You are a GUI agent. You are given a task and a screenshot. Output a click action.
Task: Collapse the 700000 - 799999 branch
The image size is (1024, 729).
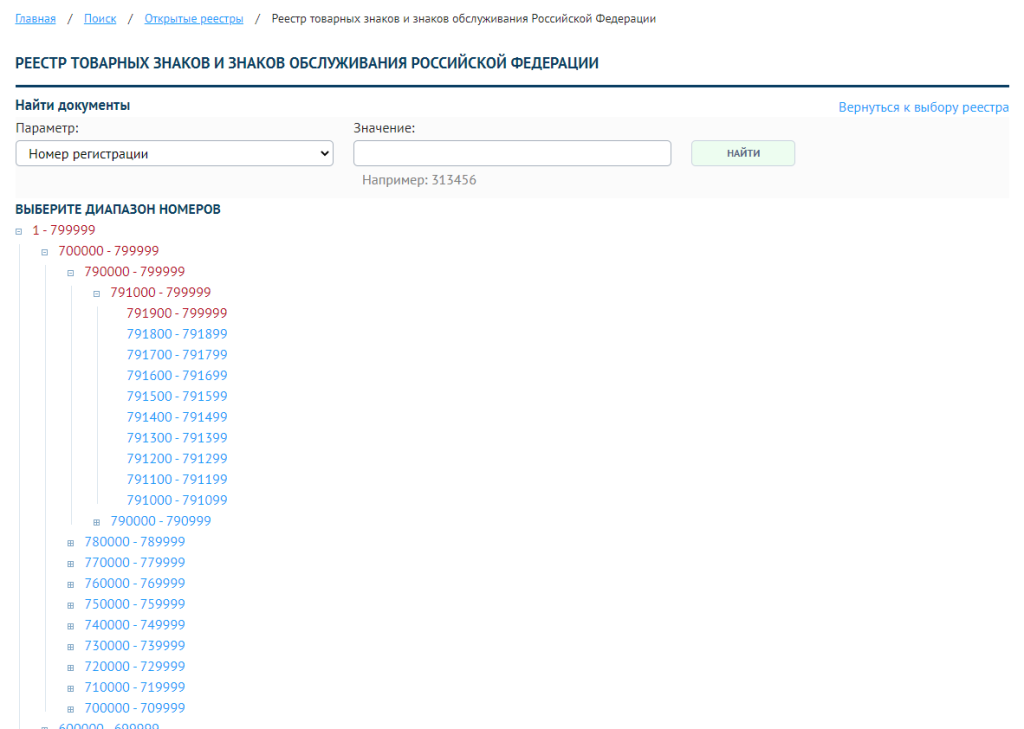point(44,251)
